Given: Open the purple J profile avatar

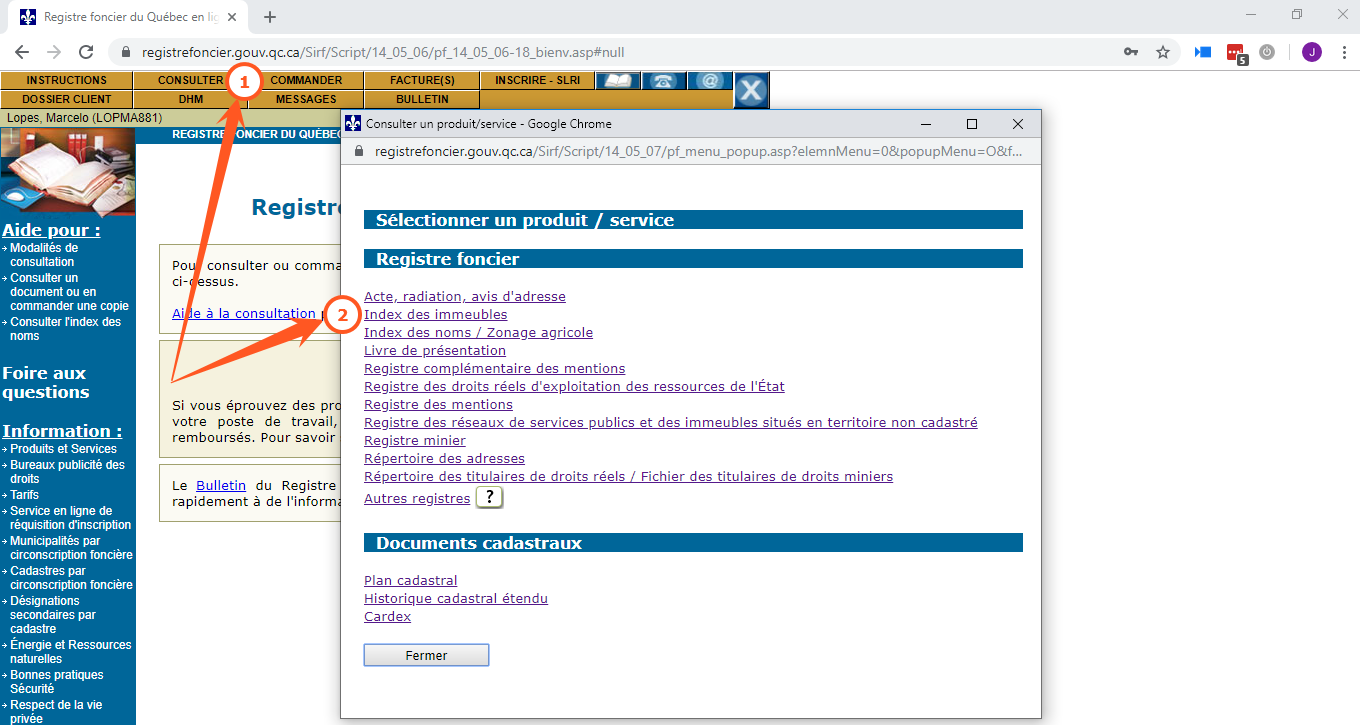Looking at the screenshot, I should [1311, 52].
